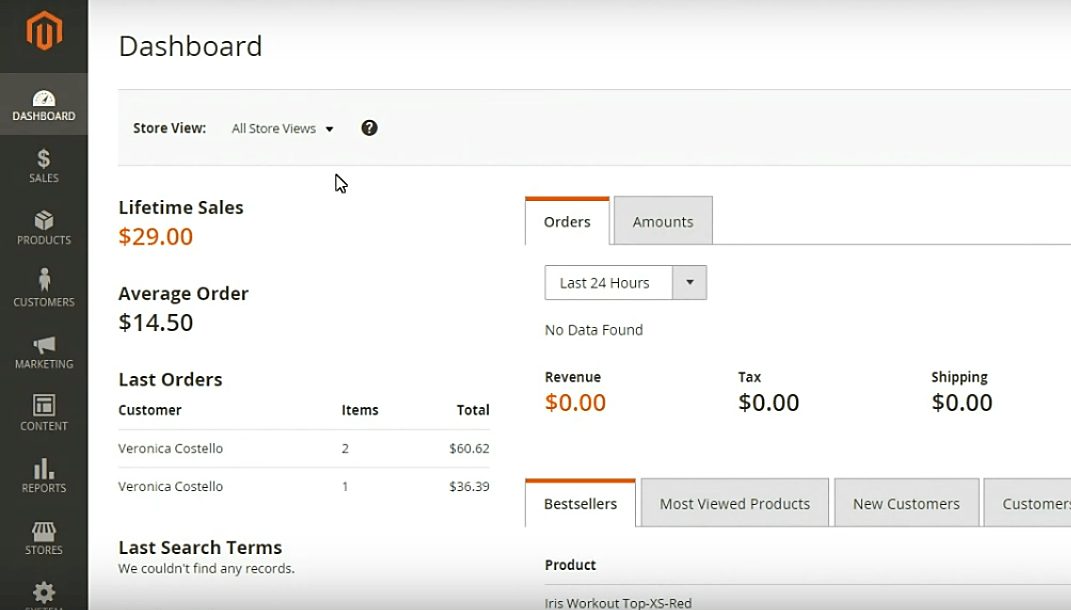Select the New Customers tab
The image size is (1071, 610).
906,503
